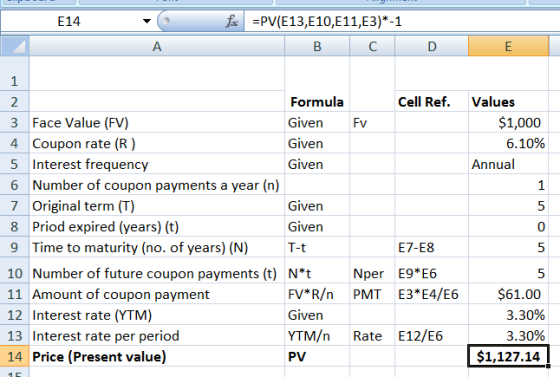Click 'Time to maturity (no. of years) (N)'

pos(157,247)
